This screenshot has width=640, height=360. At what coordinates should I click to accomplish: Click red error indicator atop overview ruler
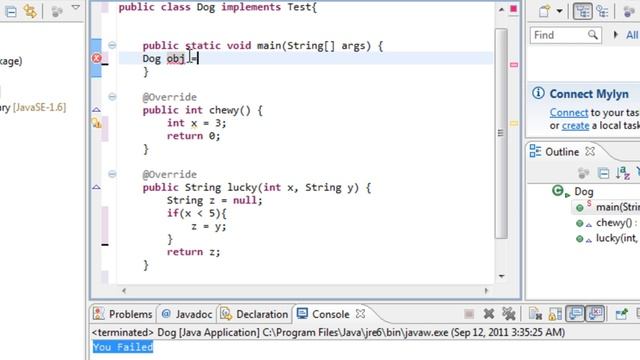tap(513, 9)
